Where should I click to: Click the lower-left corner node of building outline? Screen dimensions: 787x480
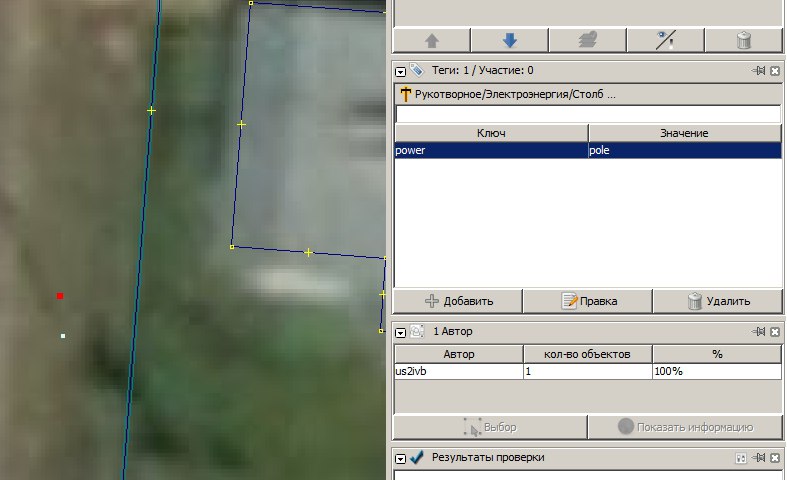tap(232, 247)
